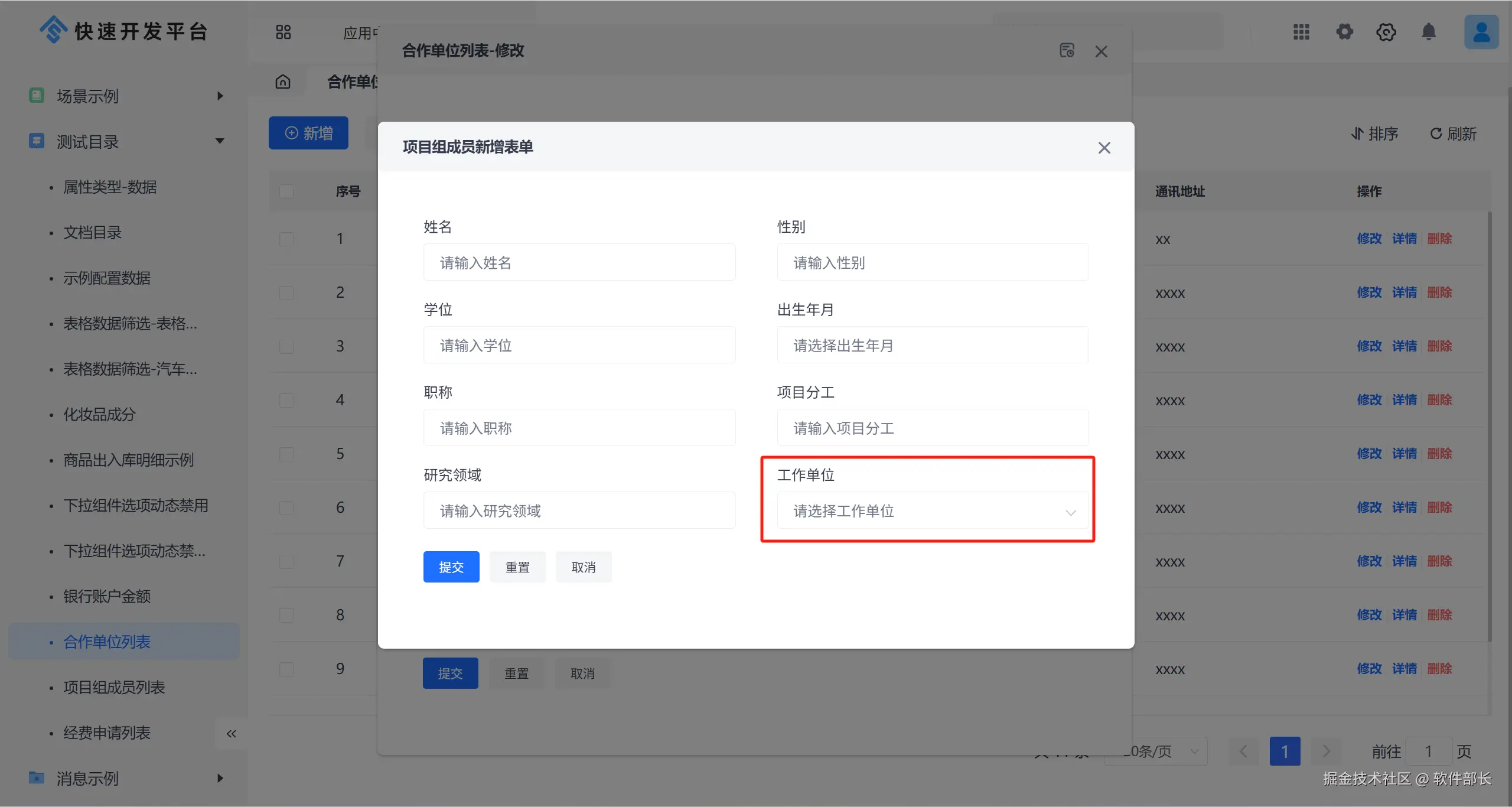Open the user avatar icon
The image size is (1512, 807).
click(1481, 32)
